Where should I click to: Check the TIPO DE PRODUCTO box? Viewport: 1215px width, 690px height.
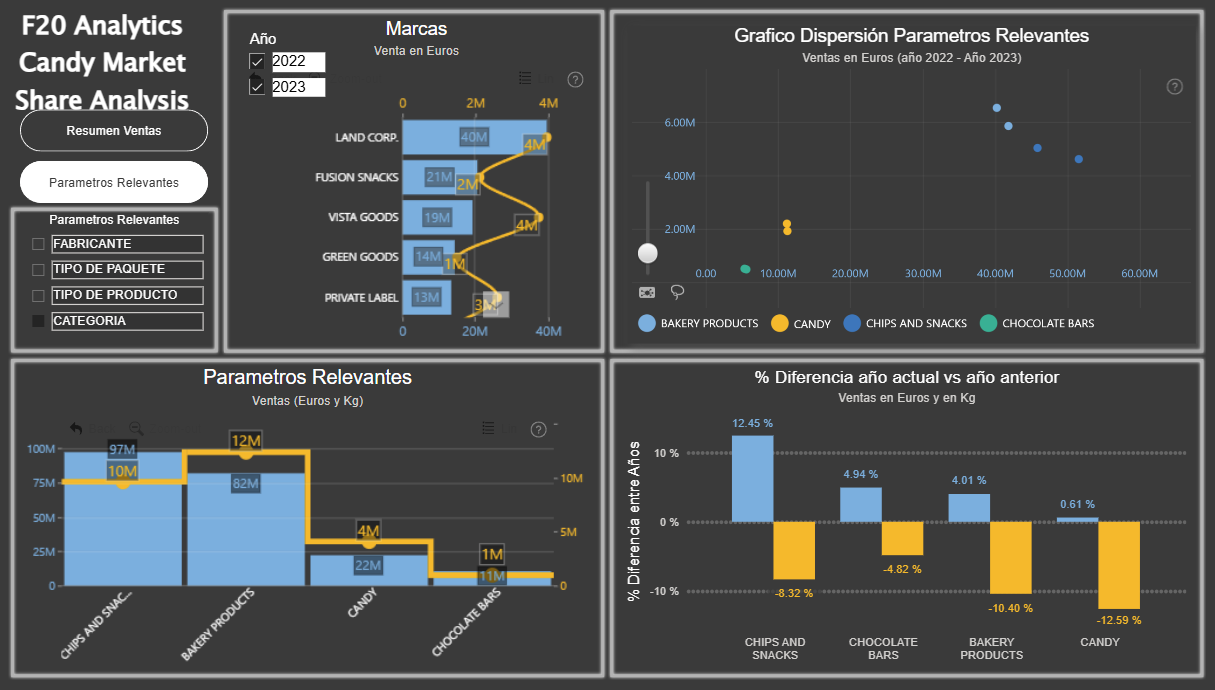38,296
